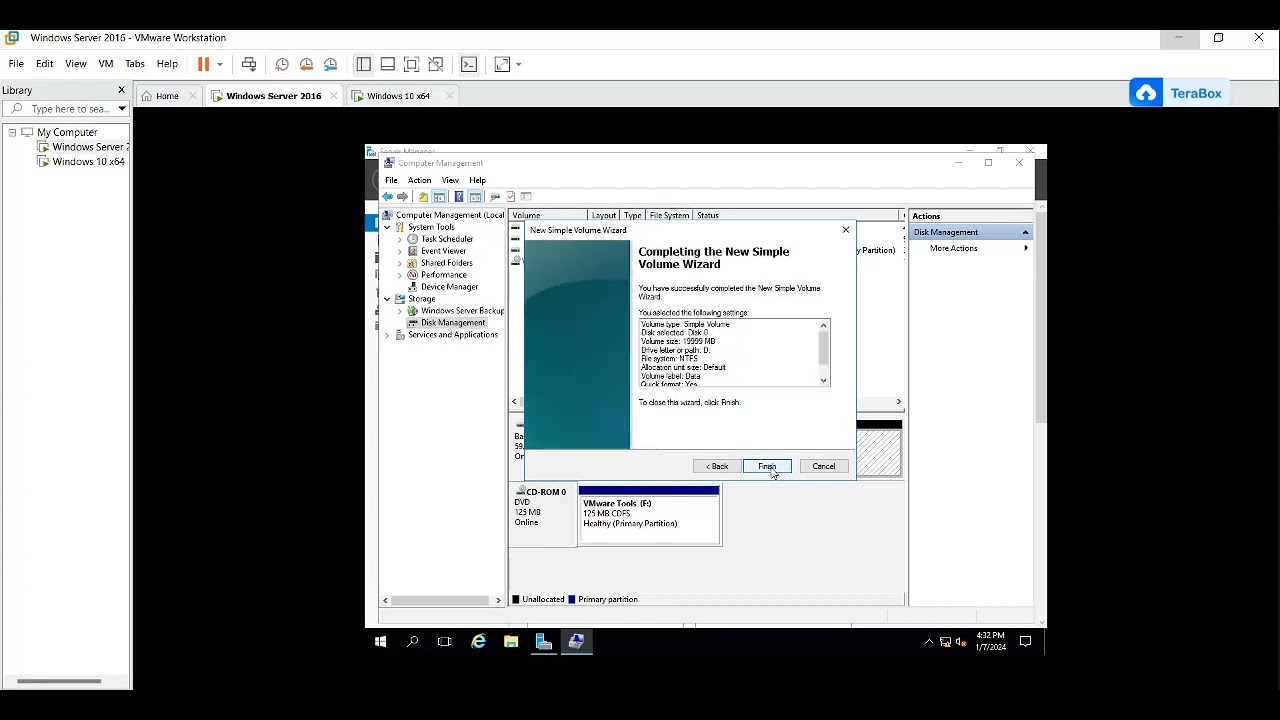This screenshot has width=1280, height=720.
Task: Open VMware File menu
Action: pyautogui.click(x=16, y=64)
